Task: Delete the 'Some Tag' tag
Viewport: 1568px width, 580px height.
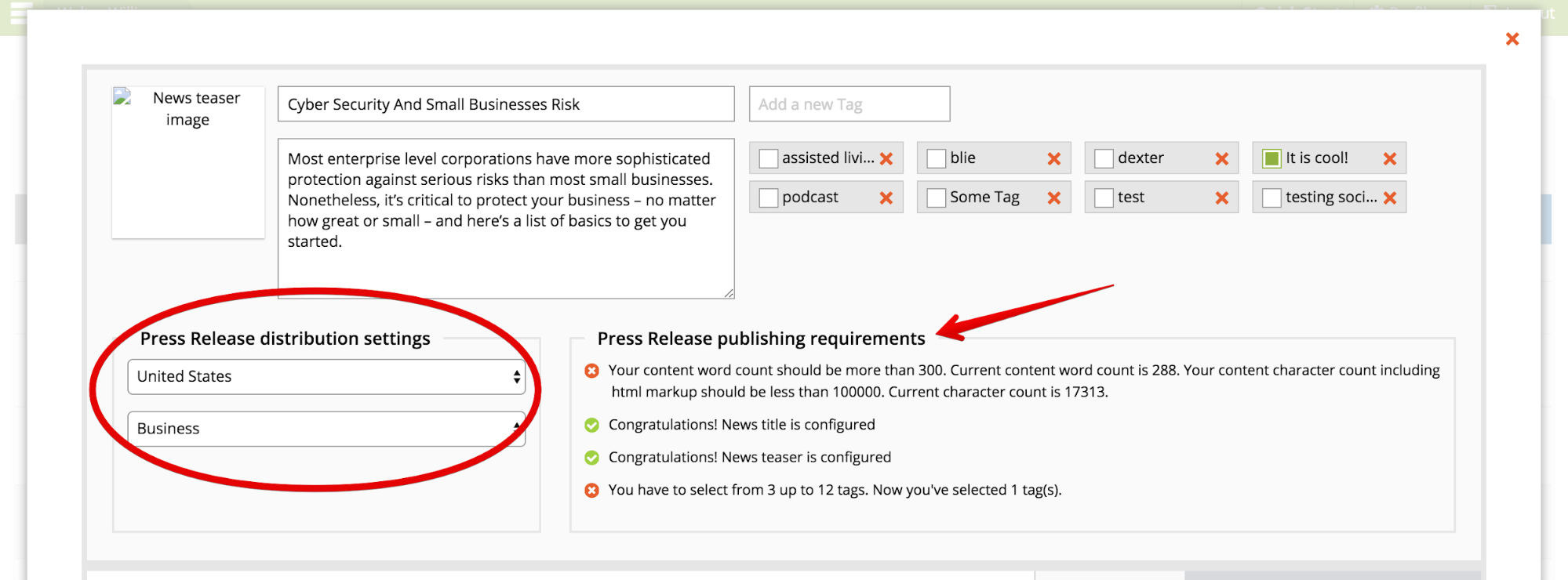Action: [1054, 198]
